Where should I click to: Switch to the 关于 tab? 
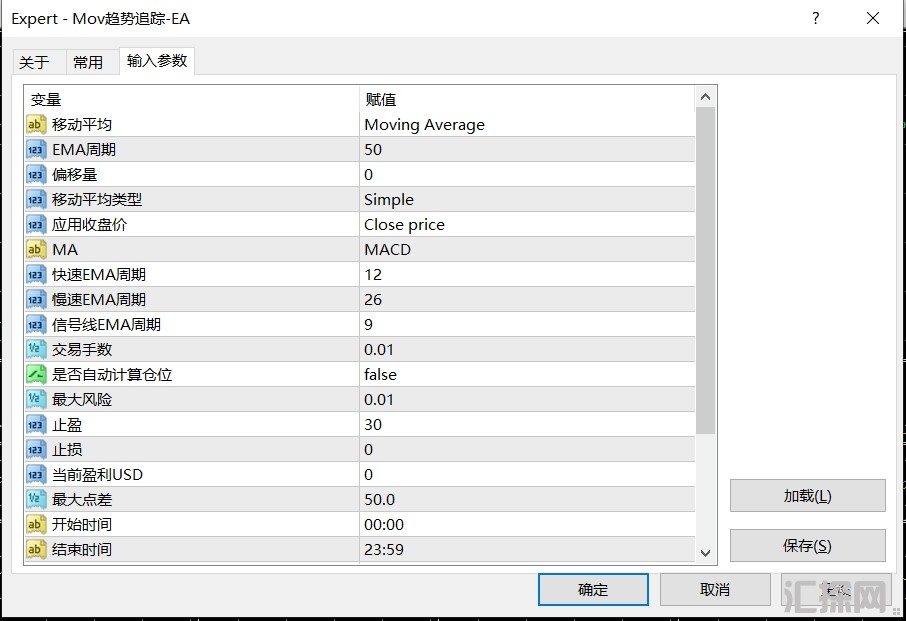(x=34, y=62)
